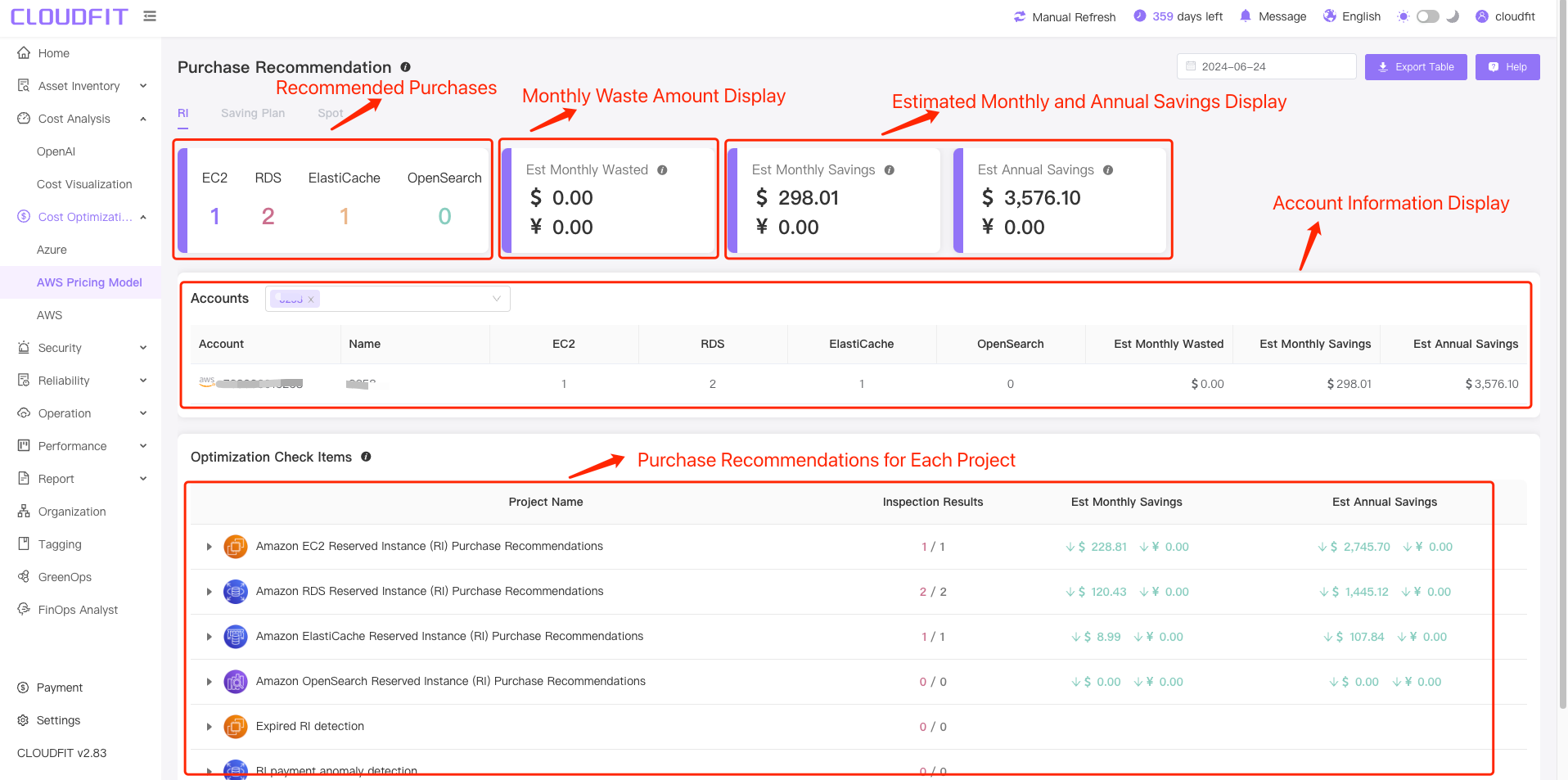Screen dimensions: 1568x780
Task: Collapse the Cost Analysis menu
Action: [x=143, y=119]
